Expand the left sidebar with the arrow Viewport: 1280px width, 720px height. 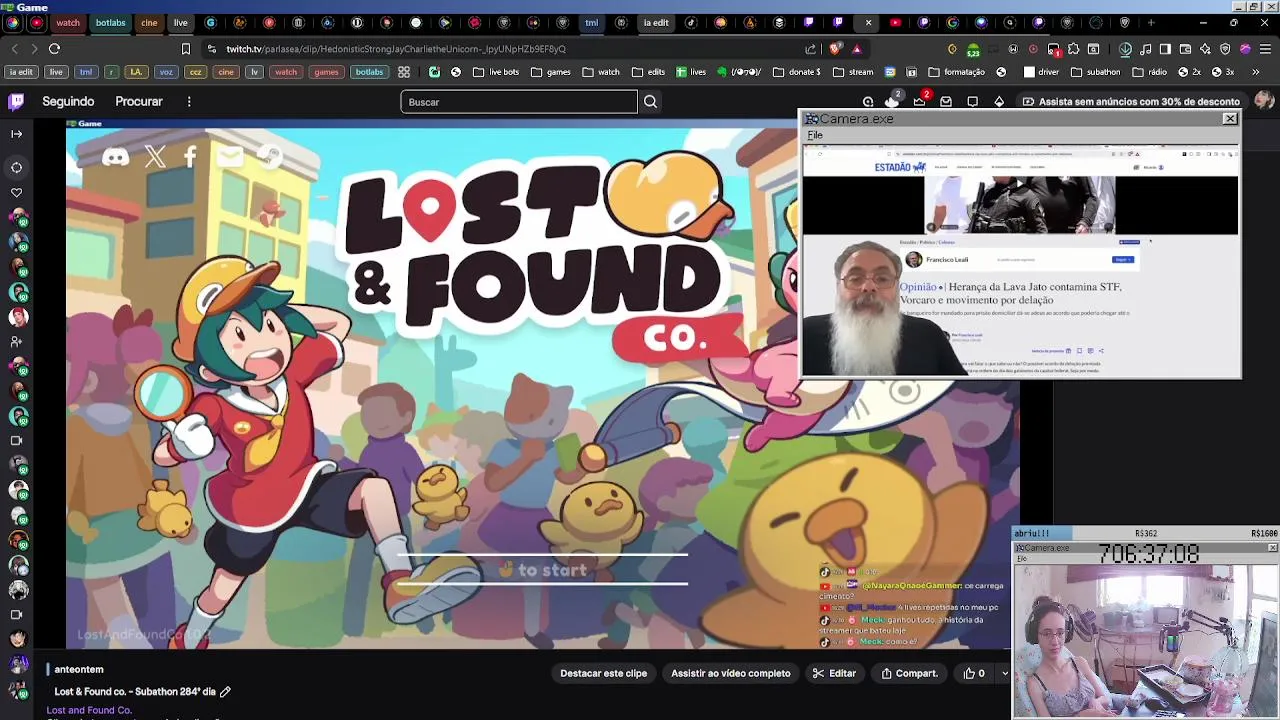(x=16, y=133)
